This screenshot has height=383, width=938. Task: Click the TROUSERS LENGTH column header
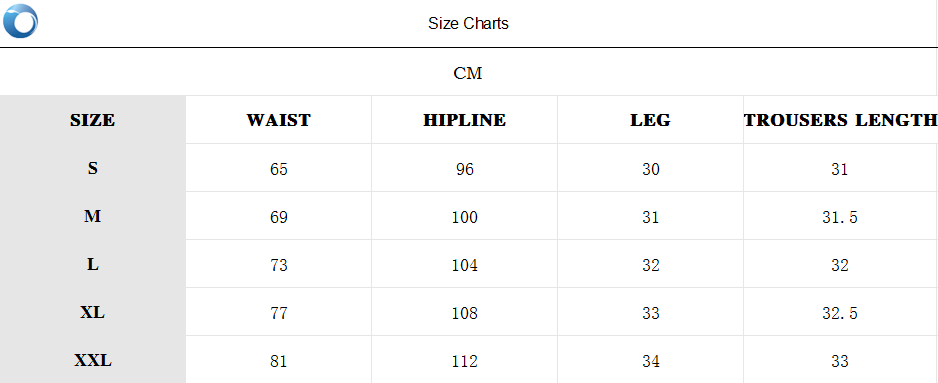coord(840,120)
